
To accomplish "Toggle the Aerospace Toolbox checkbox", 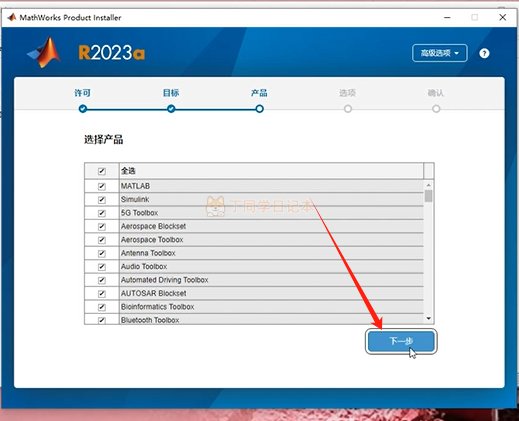I will [x=102, y=240].
